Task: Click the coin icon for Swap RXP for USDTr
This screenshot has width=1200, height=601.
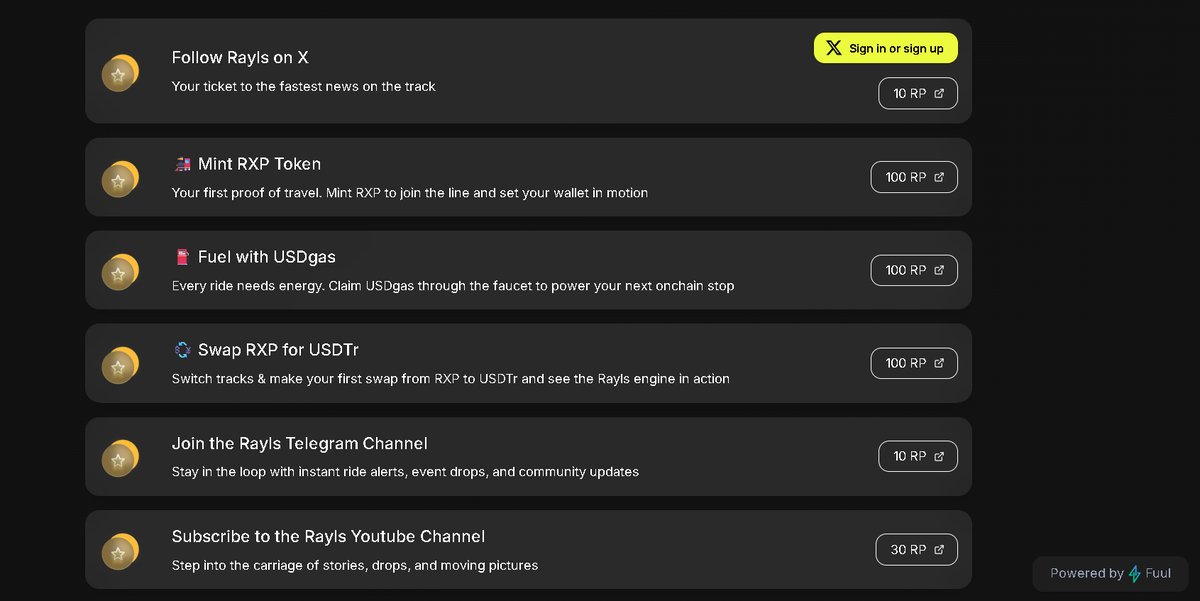Action: [120, 364]
